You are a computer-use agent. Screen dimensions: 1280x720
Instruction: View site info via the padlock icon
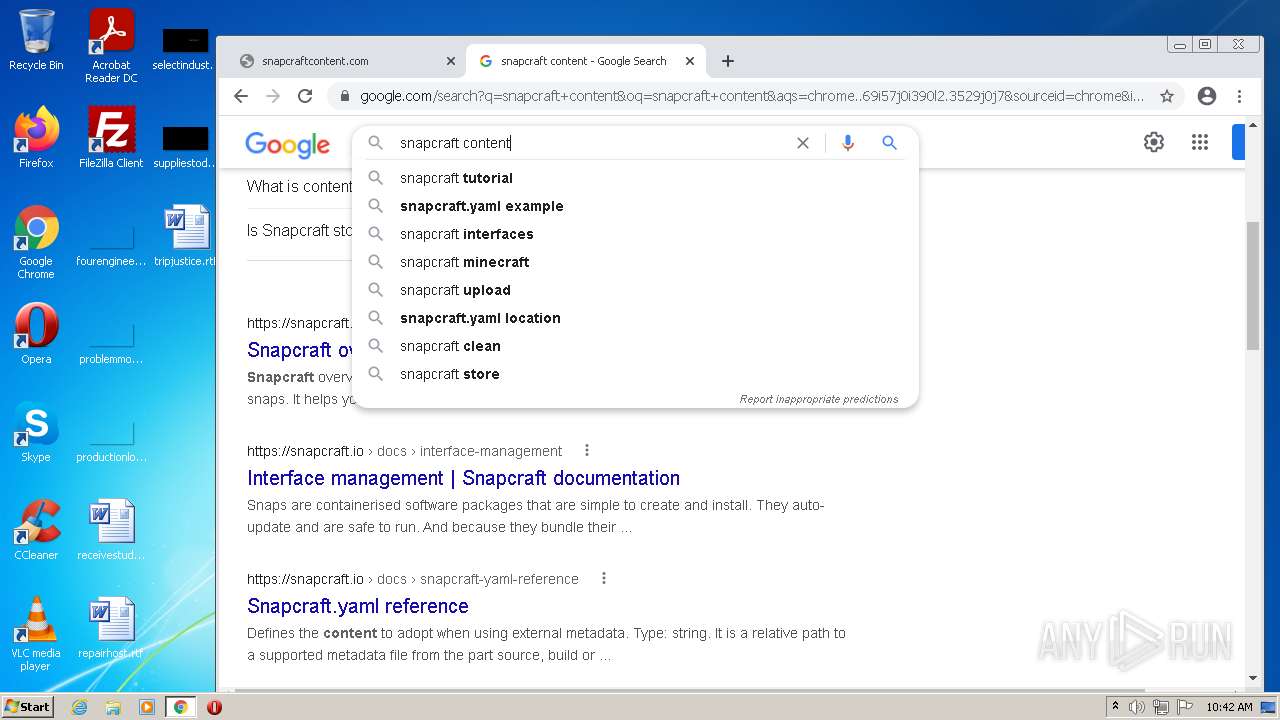345,96
